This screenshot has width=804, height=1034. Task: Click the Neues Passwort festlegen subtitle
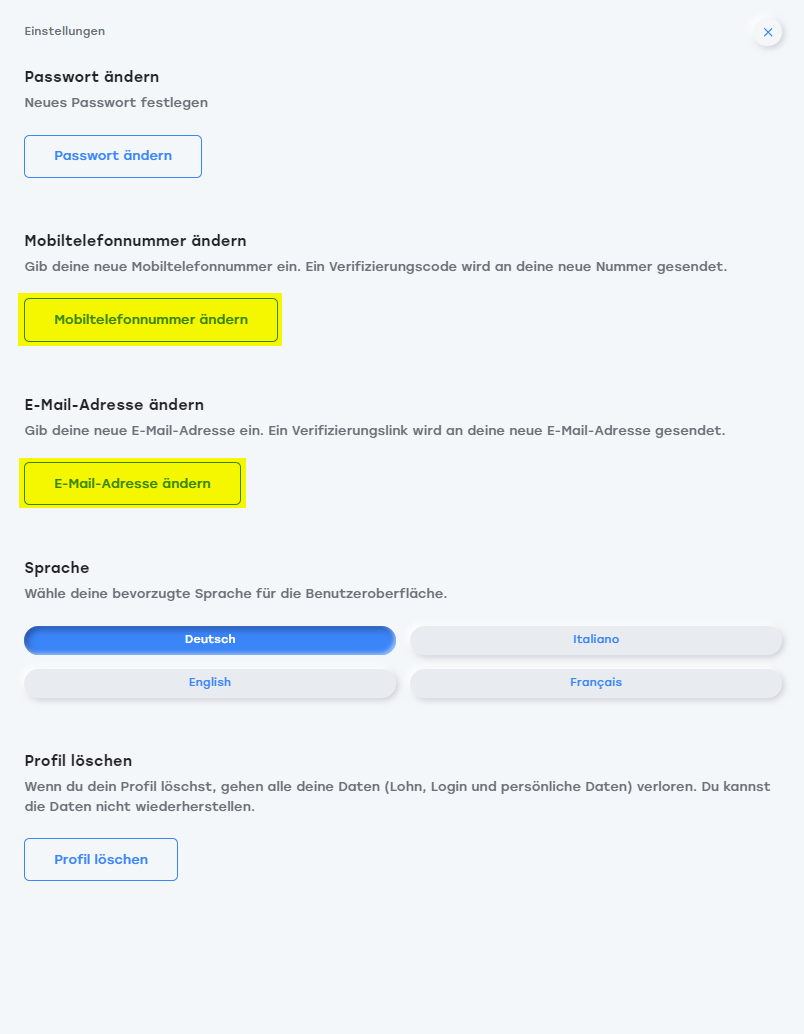tap(116, 102)
